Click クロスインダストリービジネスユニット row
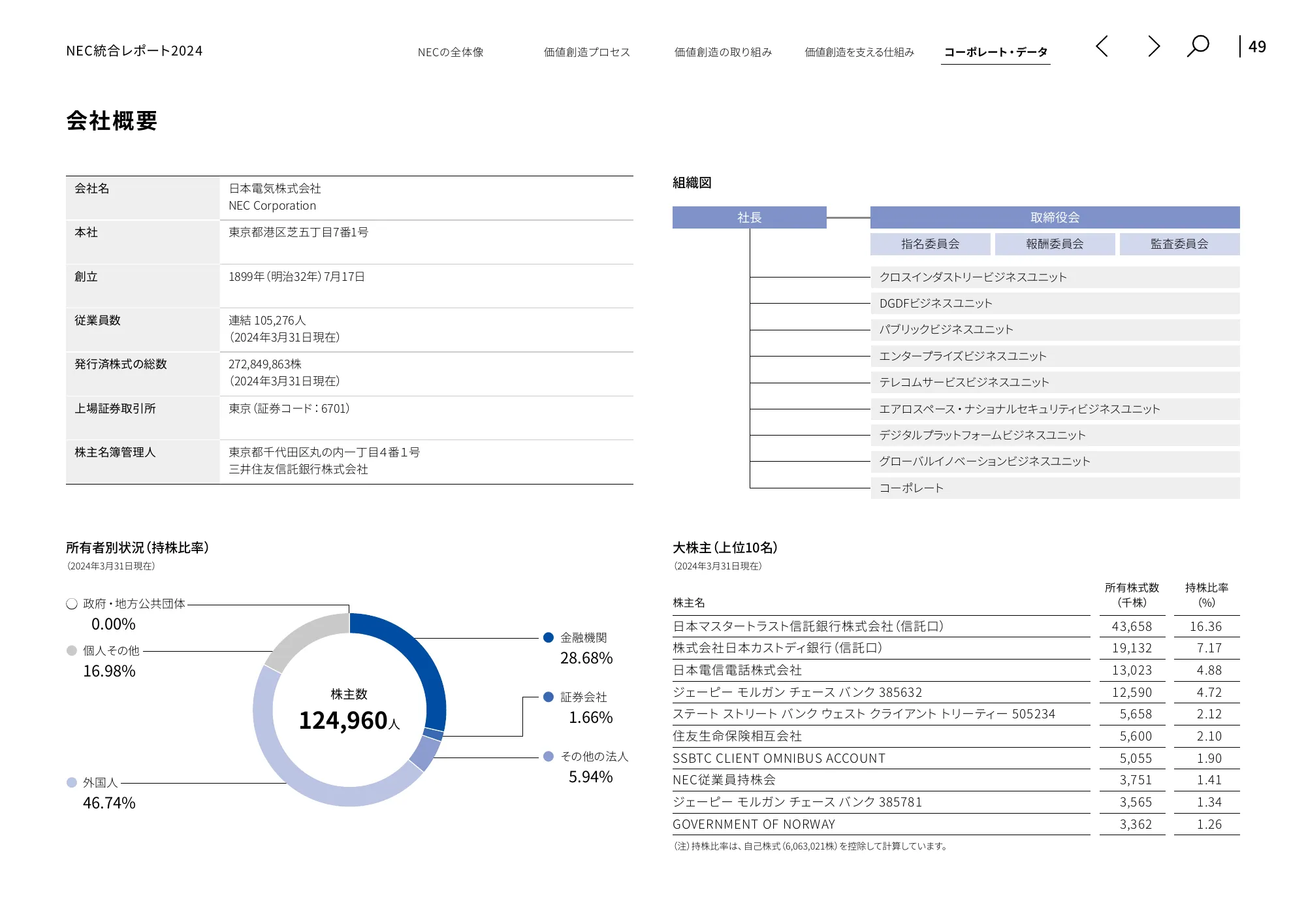The height and width of the screenshot is (924, 1306). [x=1055, y=278]
